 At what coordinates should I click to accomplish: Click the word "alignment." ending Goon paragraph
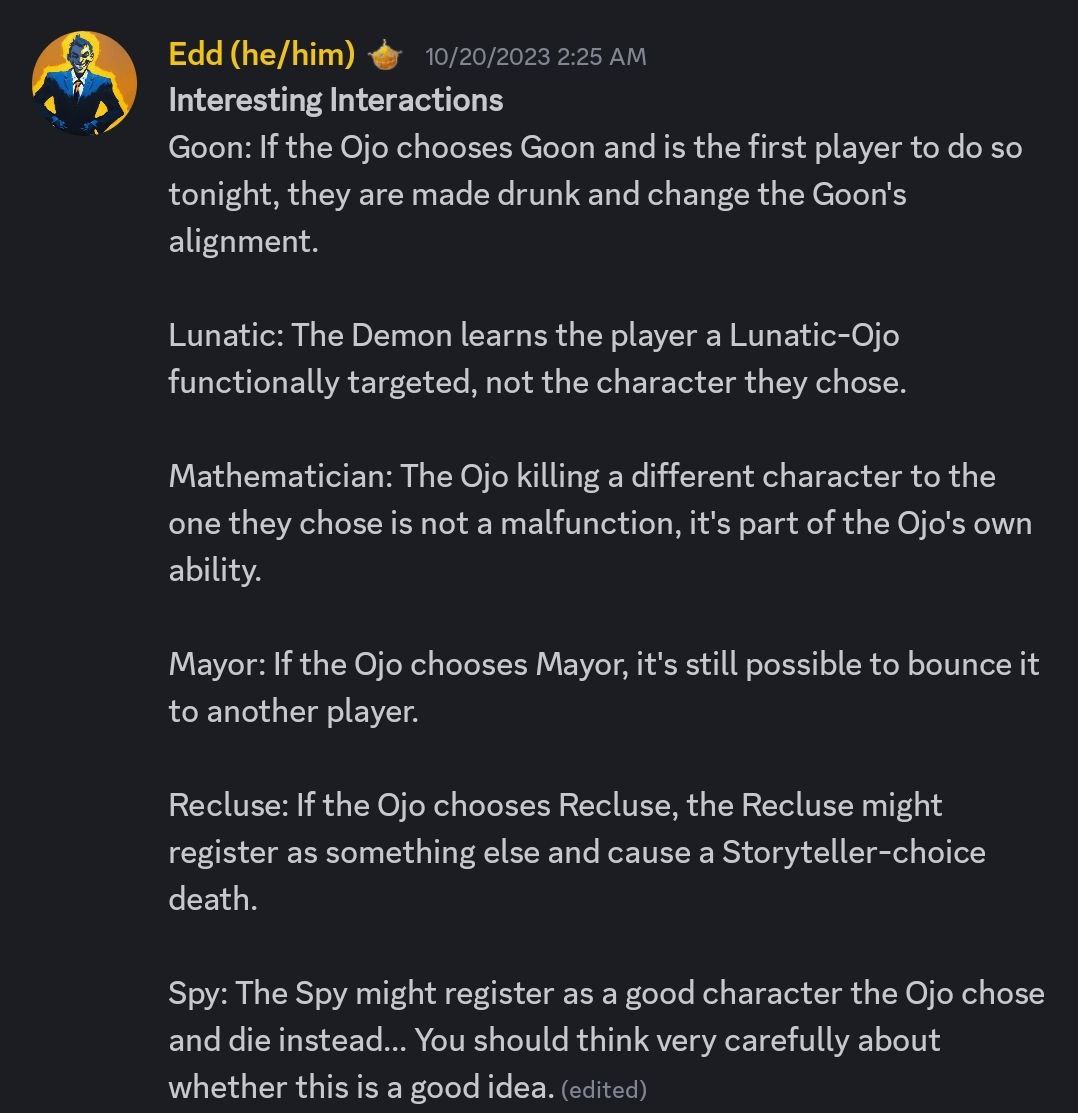tap(243, 242)
